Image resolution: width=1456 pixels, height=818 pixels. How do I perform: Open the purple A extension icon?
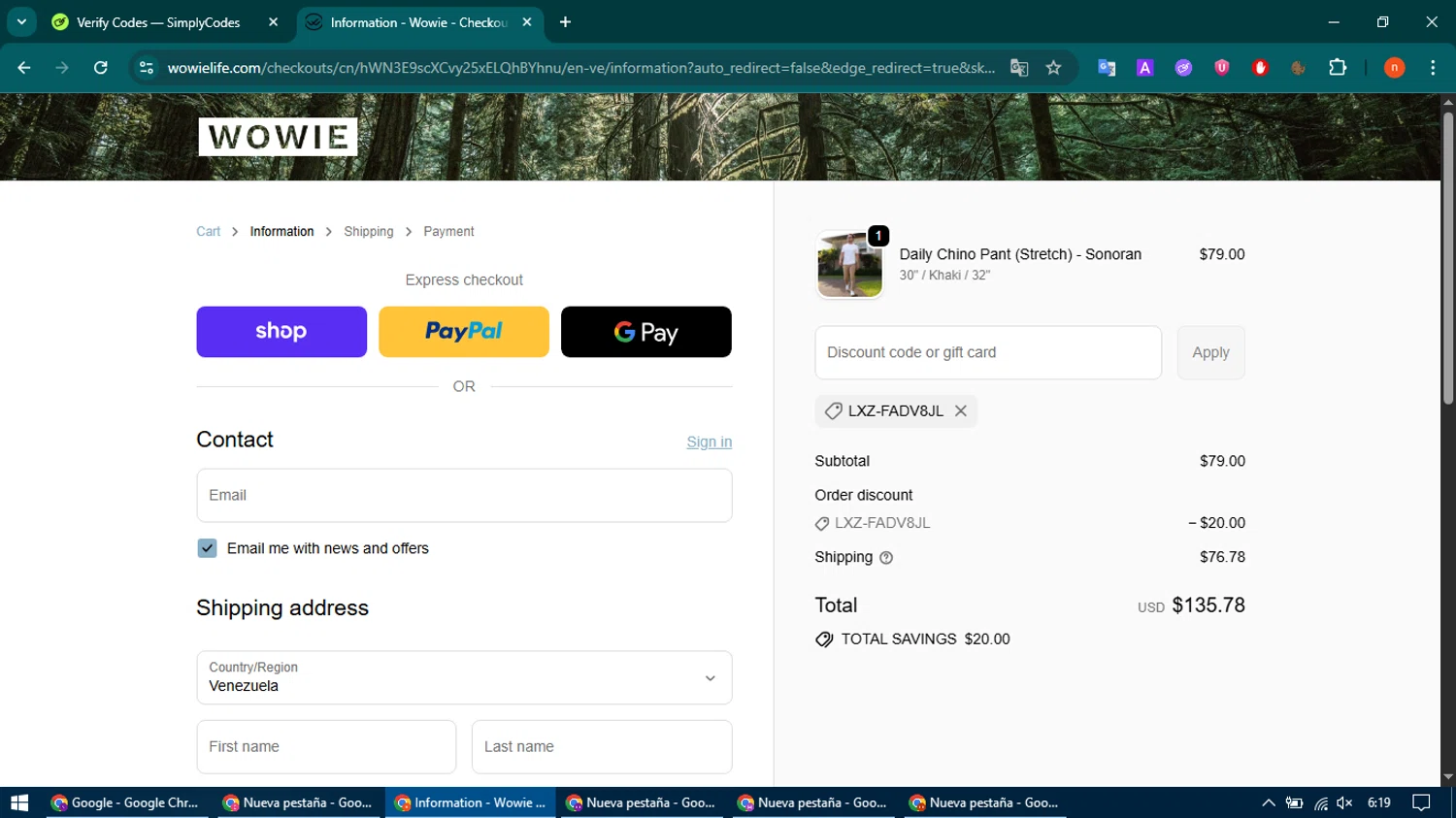1145,68
